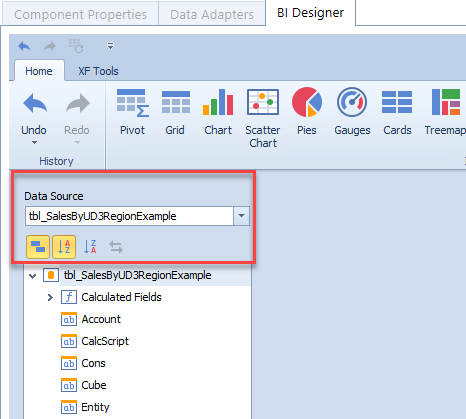Add a Scatter Chart item

tap(263, 118)
